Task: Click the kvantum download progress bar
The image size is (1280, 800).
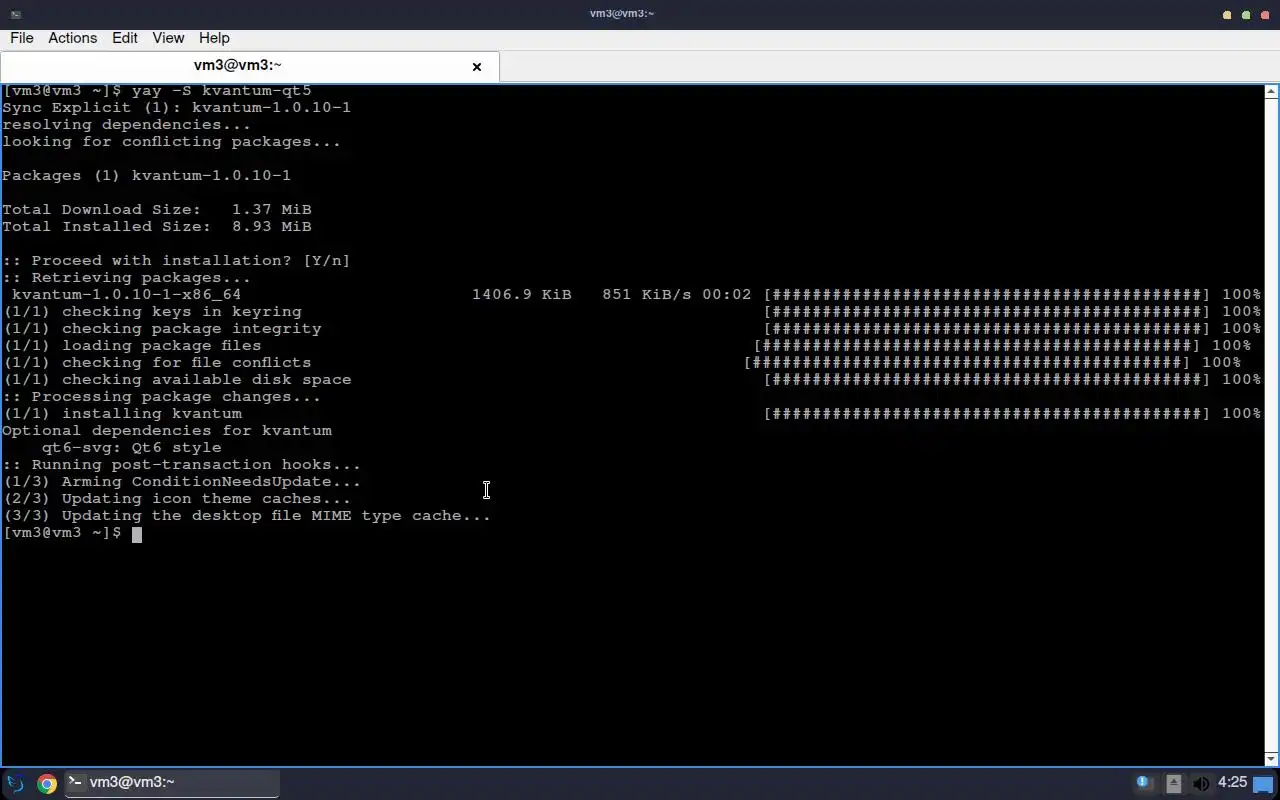Action: pyautogui.click(x=987, y=294)
